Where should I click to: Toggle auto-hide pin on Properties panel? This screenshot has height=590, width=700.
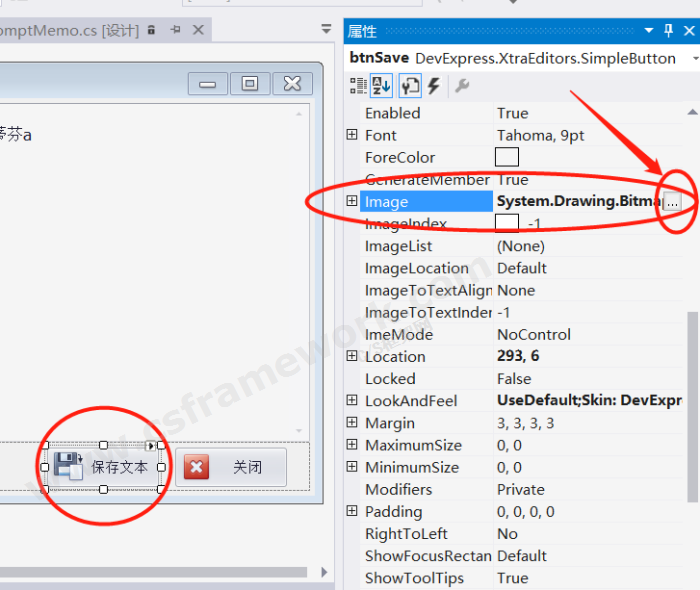click(669, 31)
